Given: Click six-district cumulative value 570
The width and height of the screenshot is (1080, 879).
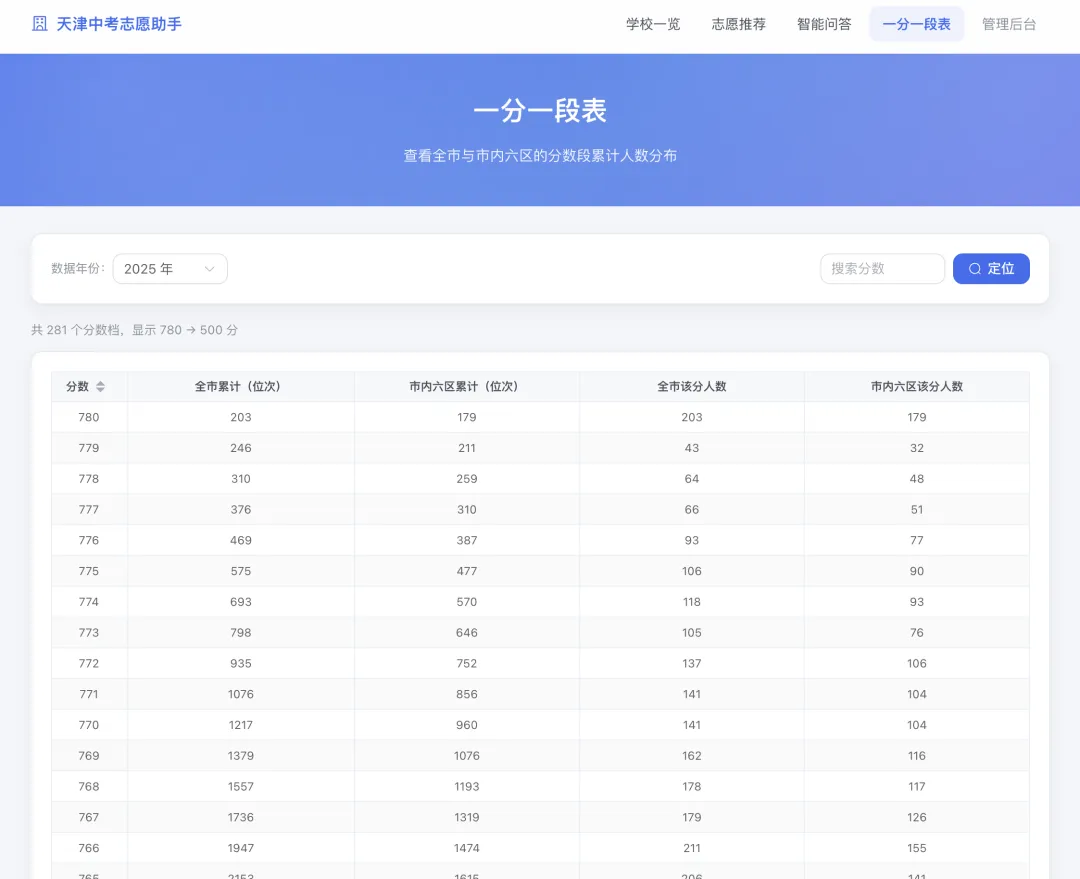Looking at the screenshot, I should [x=467, y=602].
